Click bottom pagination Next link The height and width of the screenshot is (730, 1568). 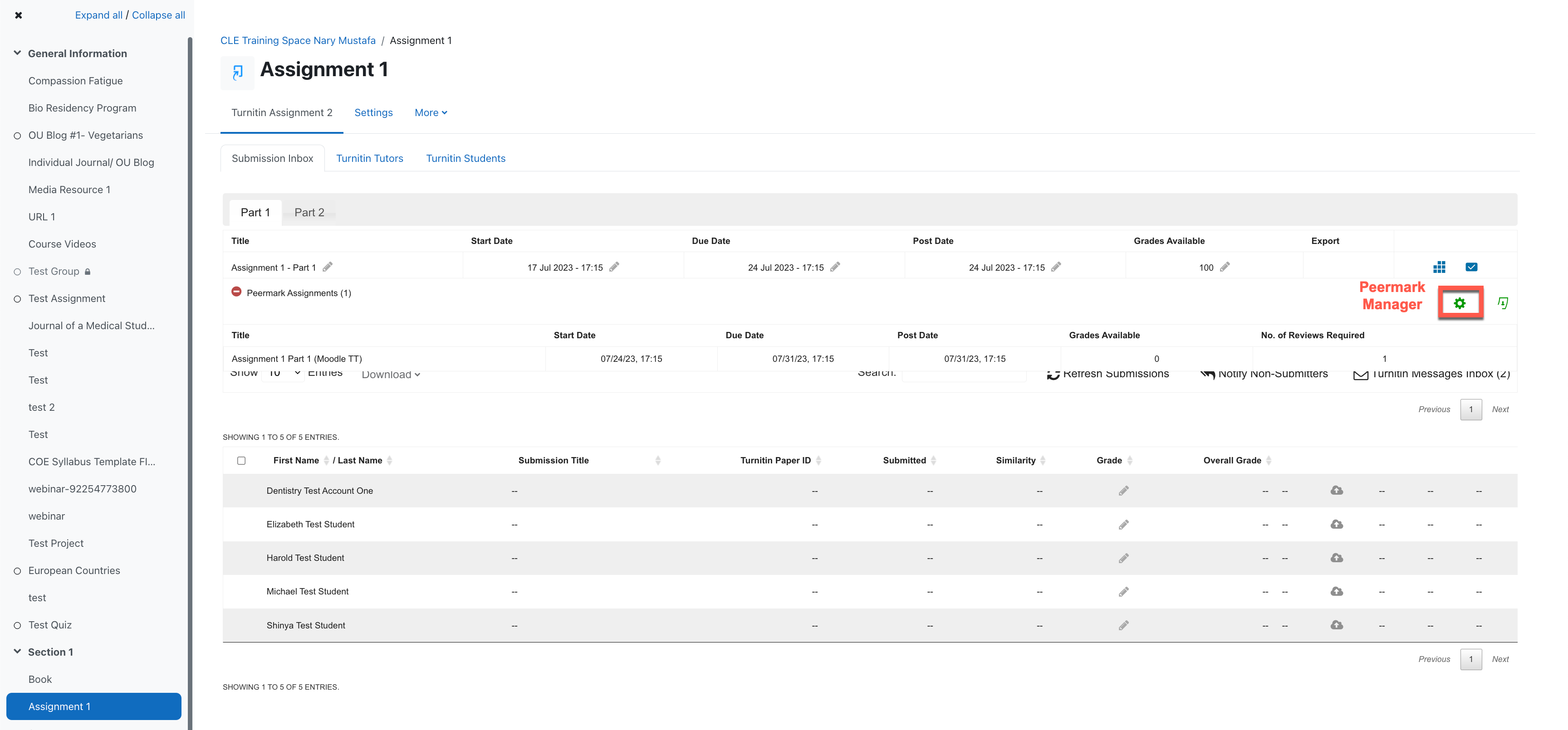pyautogui.click(x=1500, y=659)
